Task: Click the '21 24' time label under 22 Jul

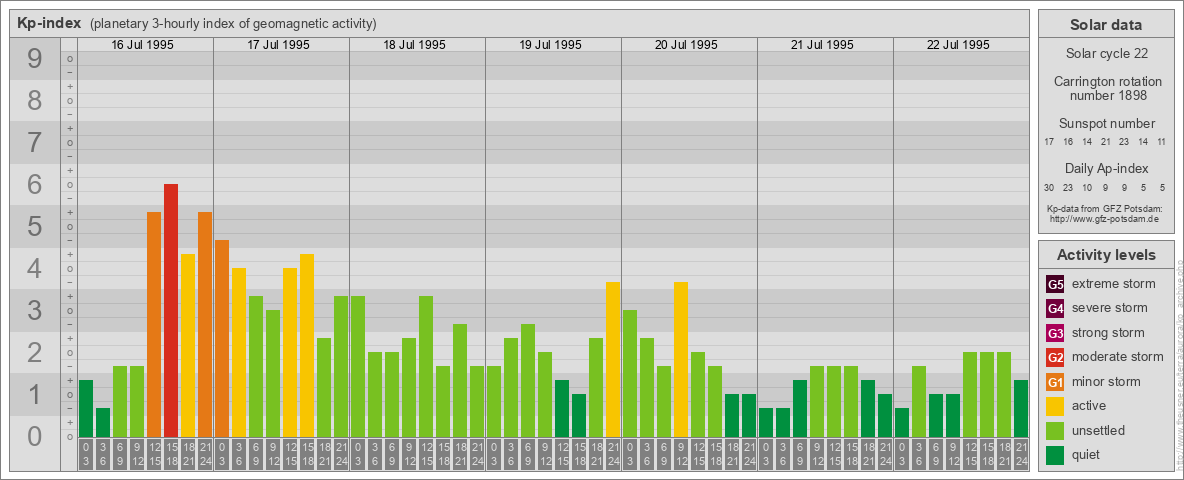Action: click(x=1021, y=454)
